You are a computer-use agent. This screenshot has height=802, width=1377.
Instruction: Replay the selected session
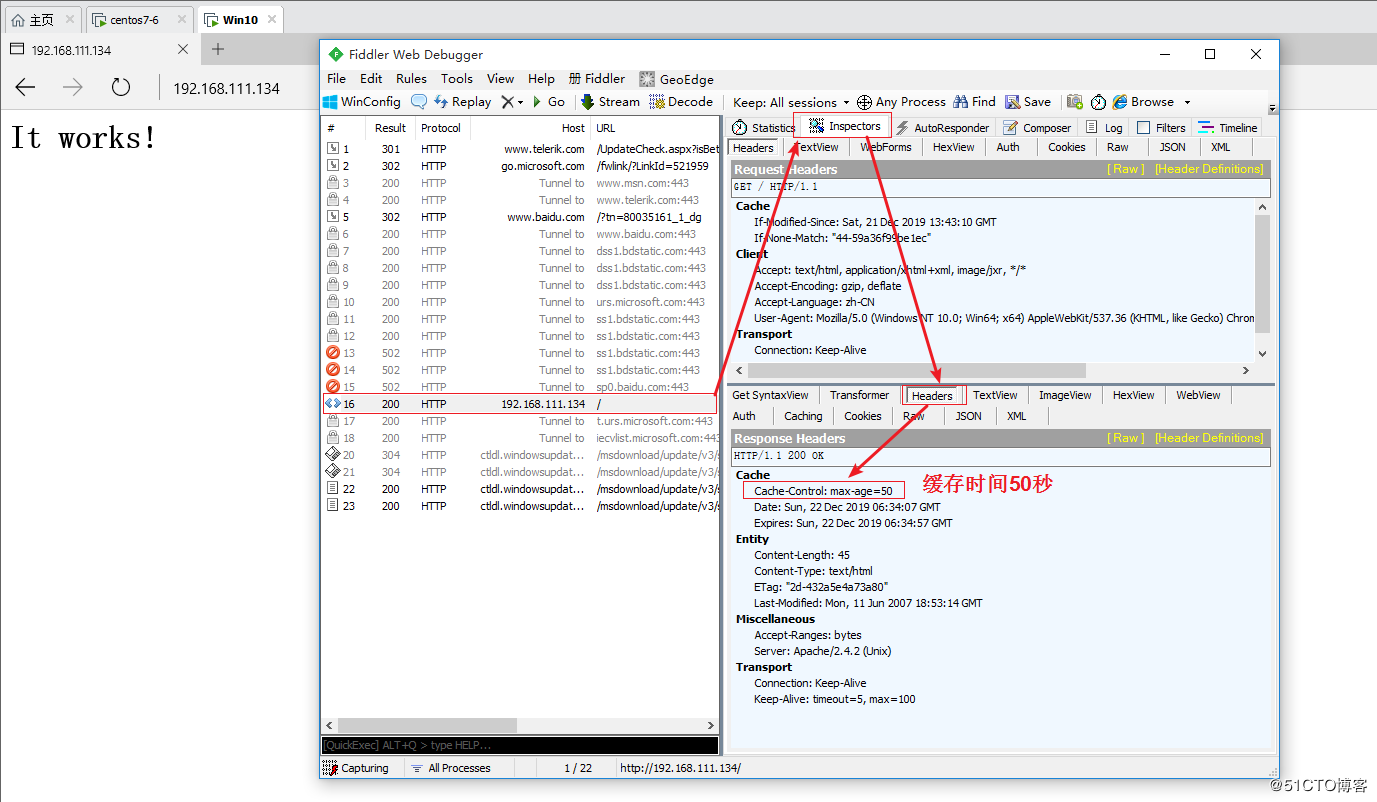(x=463, y=102)
